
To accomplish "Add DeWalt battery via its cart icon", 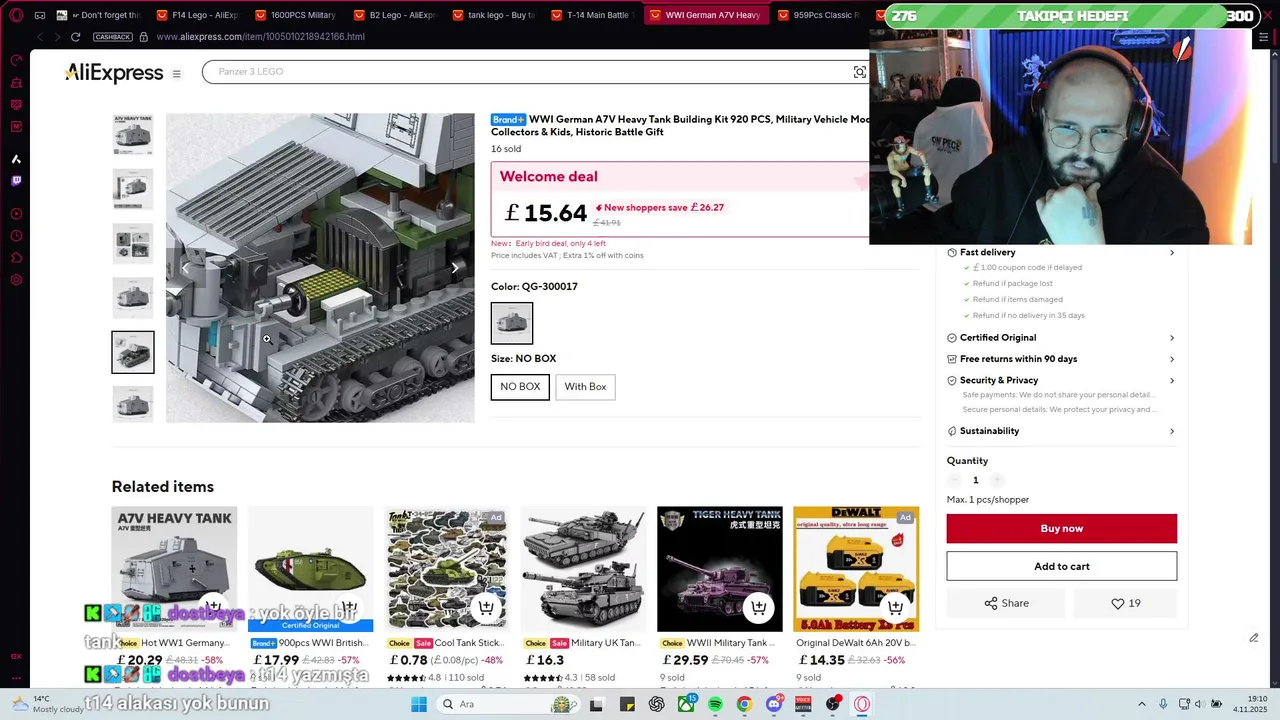I will (895, 607).
